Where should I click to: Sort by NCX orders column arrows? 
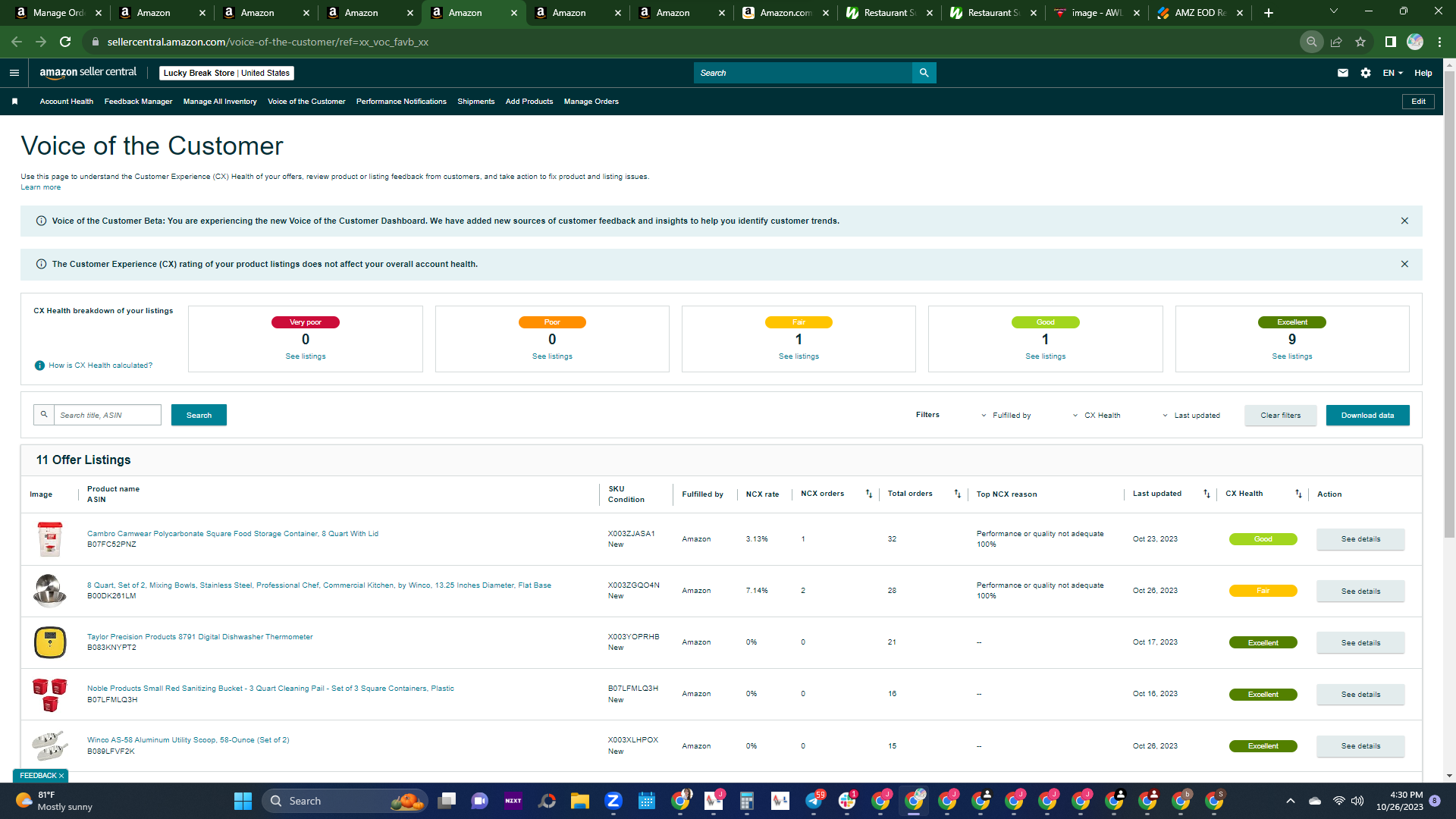[869, 494]
